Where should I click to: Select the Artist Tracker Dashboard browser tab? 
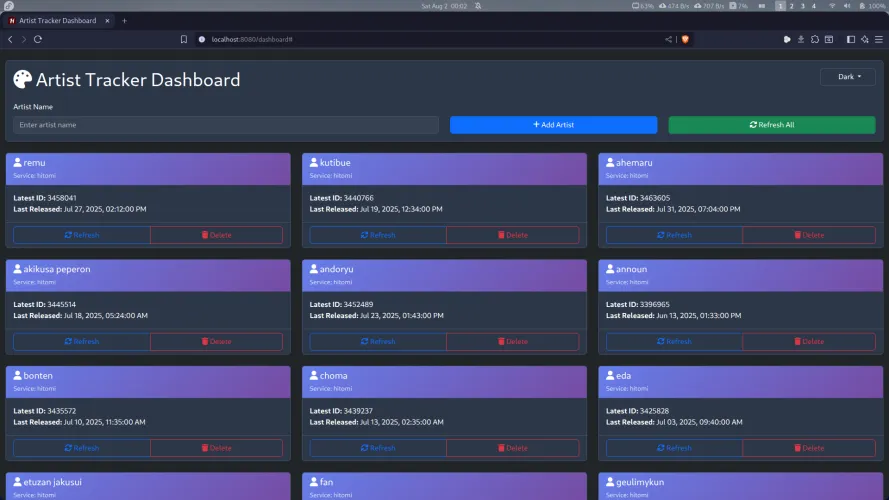tap(57, 20)
